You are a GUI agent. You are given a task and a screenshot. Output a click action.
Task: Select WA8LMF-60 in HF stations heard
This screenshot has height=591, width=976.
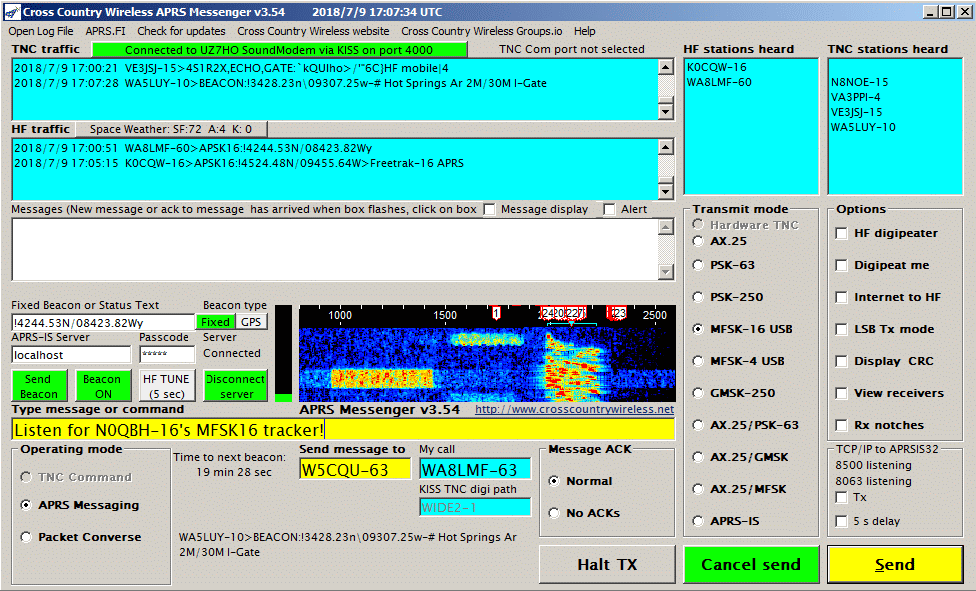[719, 82]
